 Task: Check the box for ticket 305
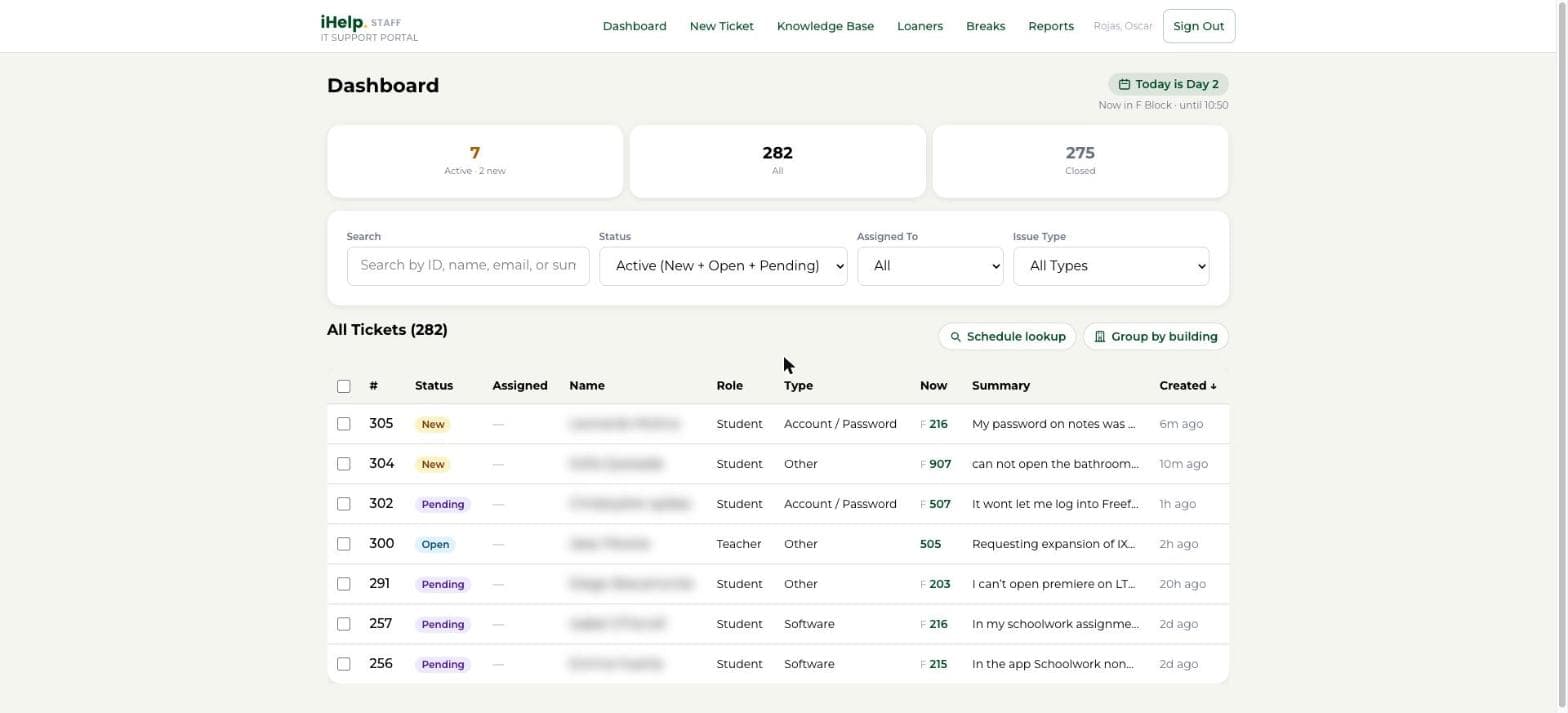click(x=344, y=424)
